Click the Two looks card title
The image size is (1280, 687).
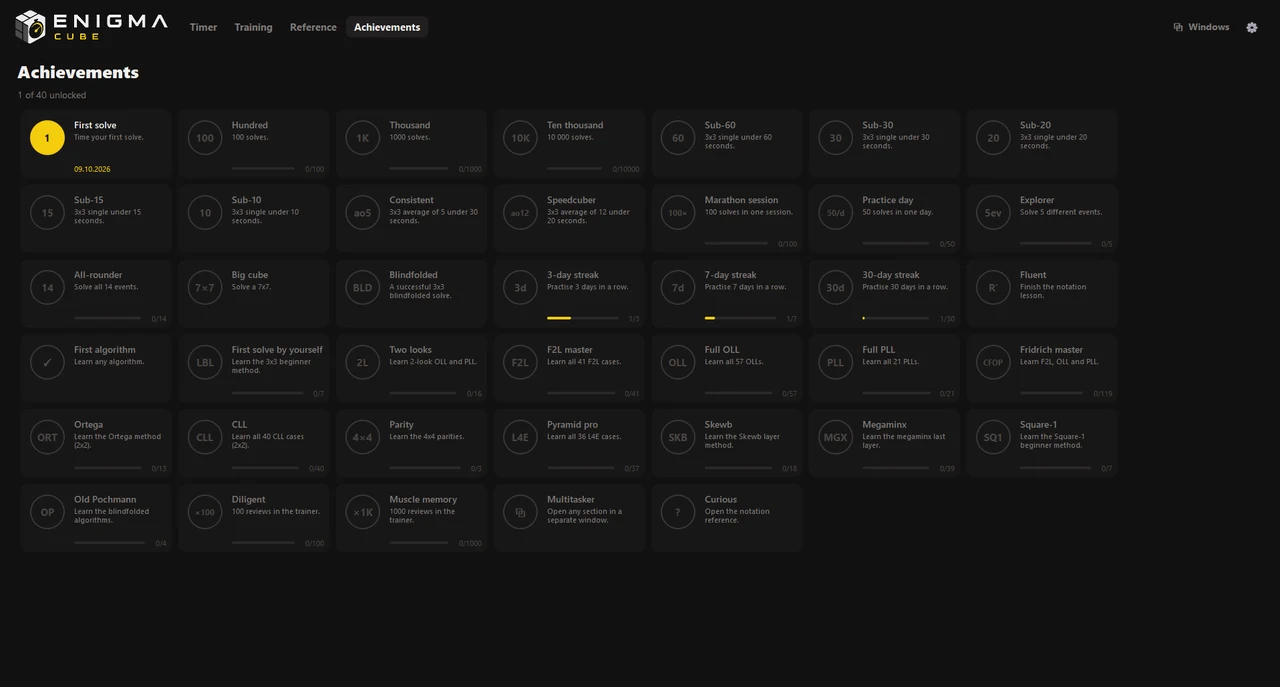coord(411,350)
